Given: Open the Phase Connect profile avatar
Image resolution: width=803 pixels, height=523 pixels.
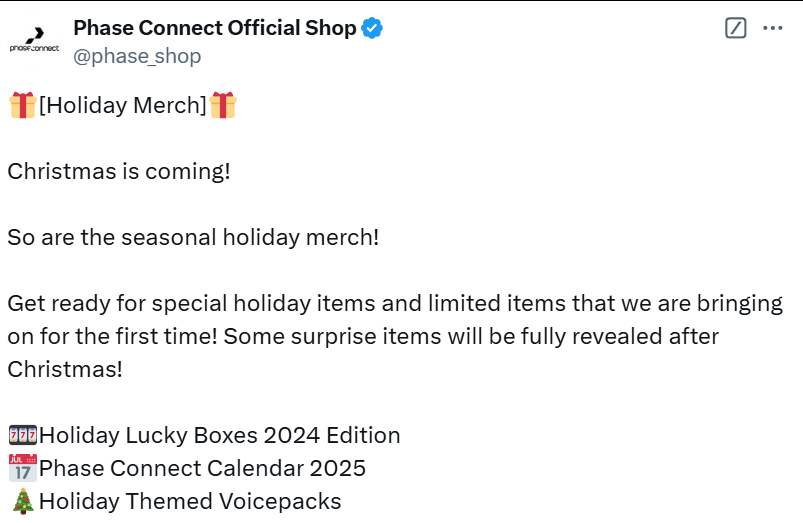Looking at the screenshot, I should point(34,40).
